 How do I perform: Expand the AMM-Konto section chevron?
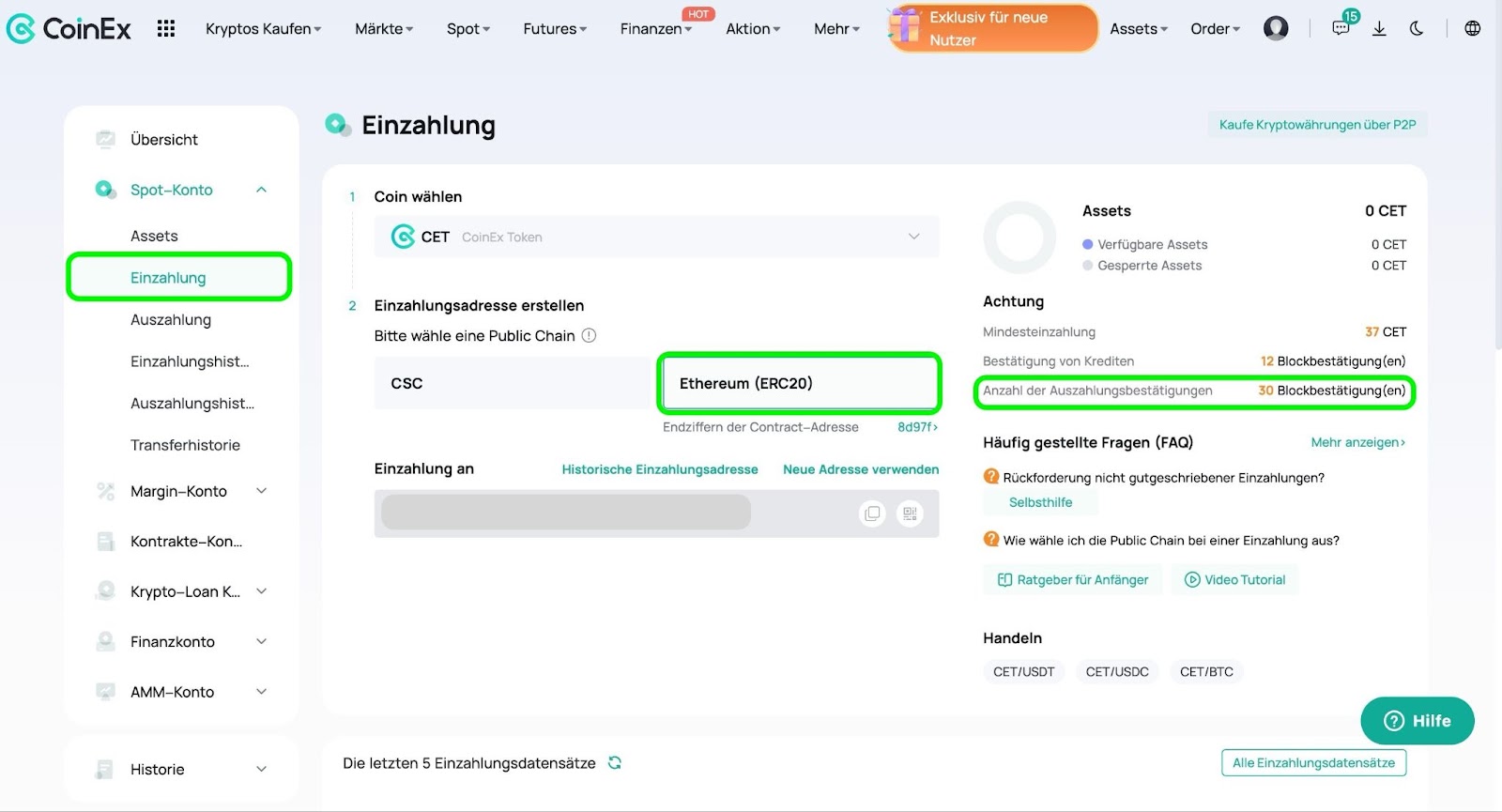pyautogui.click(x=262, y=692)
